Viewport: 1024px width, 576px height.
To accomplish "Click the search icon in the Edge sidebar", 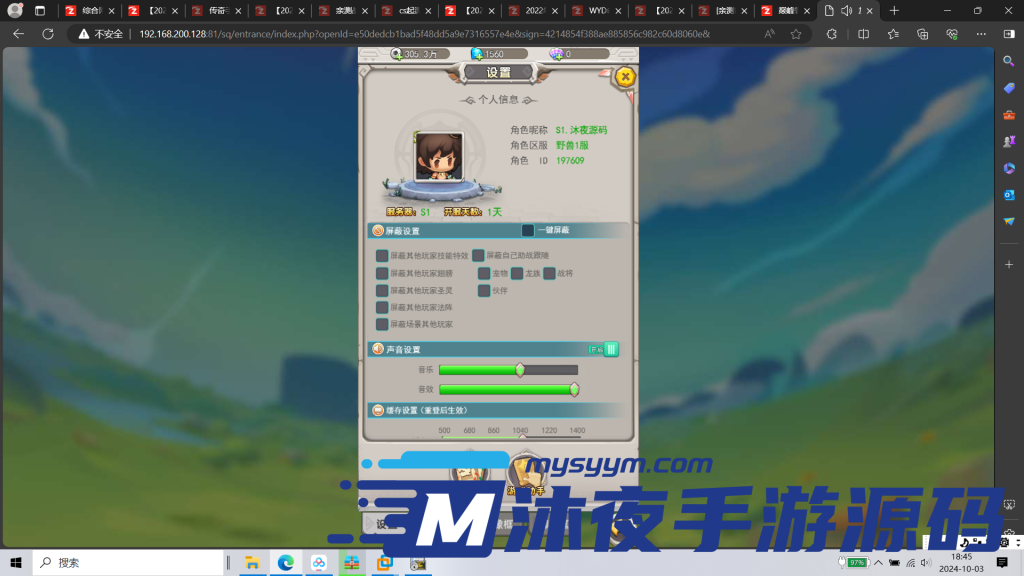I will (1007, 61).
